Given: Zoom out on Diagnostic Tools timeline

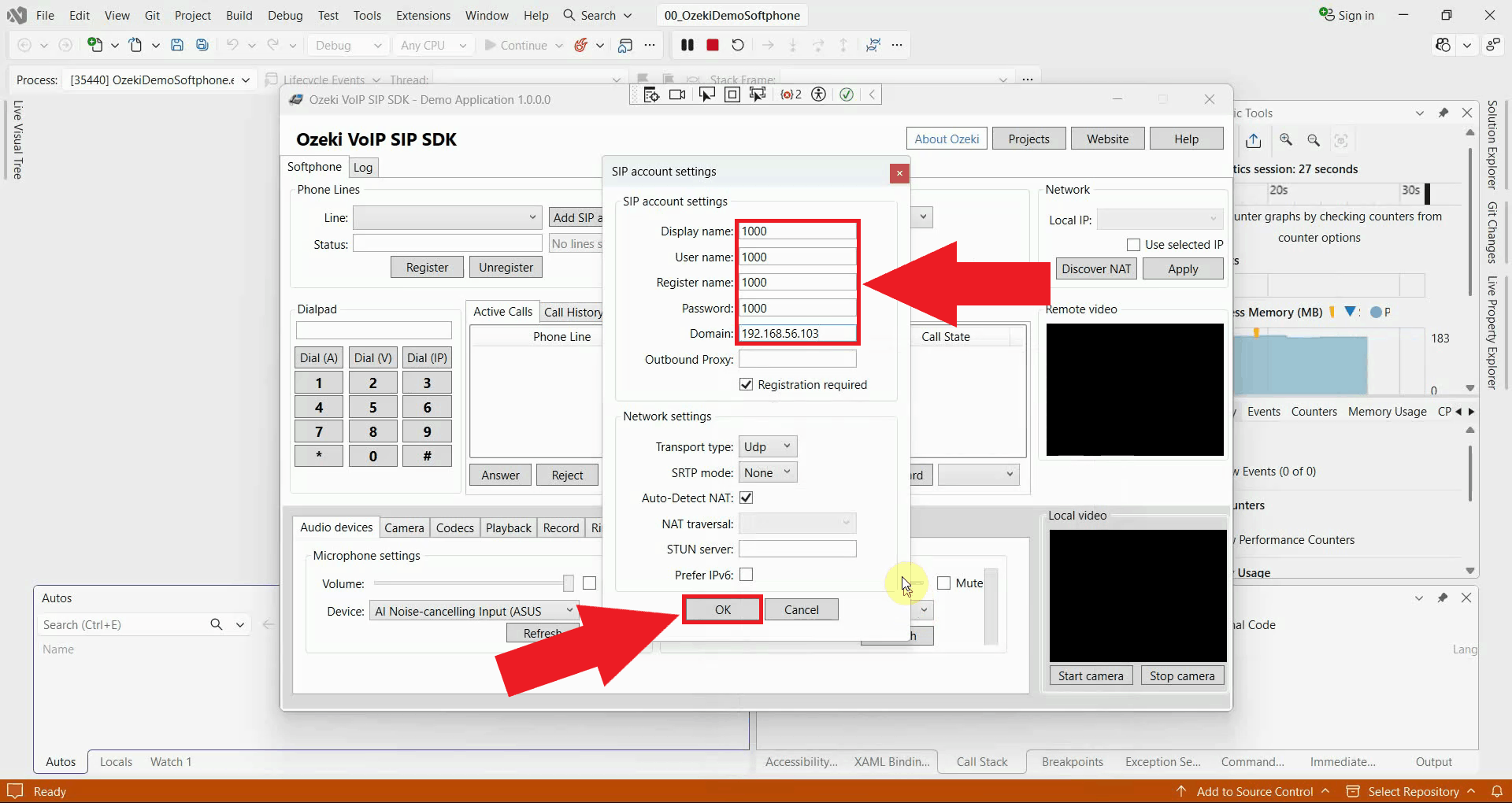Looking at the screenshot, I should 1314,140.
